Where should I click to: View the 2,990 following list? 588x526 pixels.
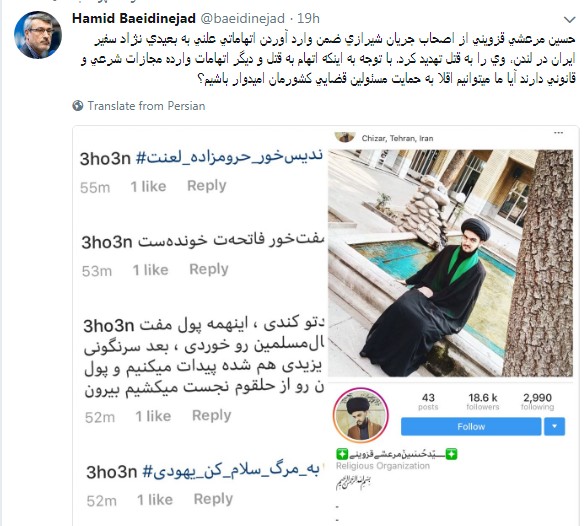tap(537, 402)
